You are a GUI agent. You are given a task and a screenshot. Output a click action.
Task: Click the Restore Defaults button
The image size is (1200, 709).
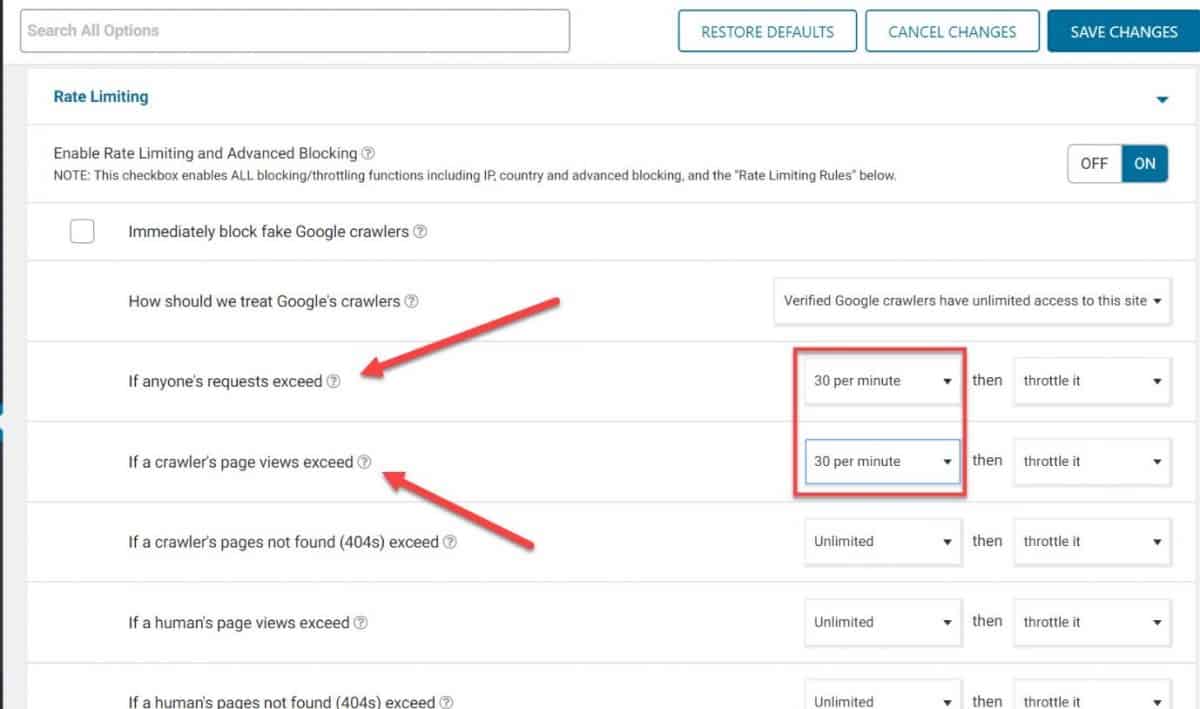click(x=767, y=31)
